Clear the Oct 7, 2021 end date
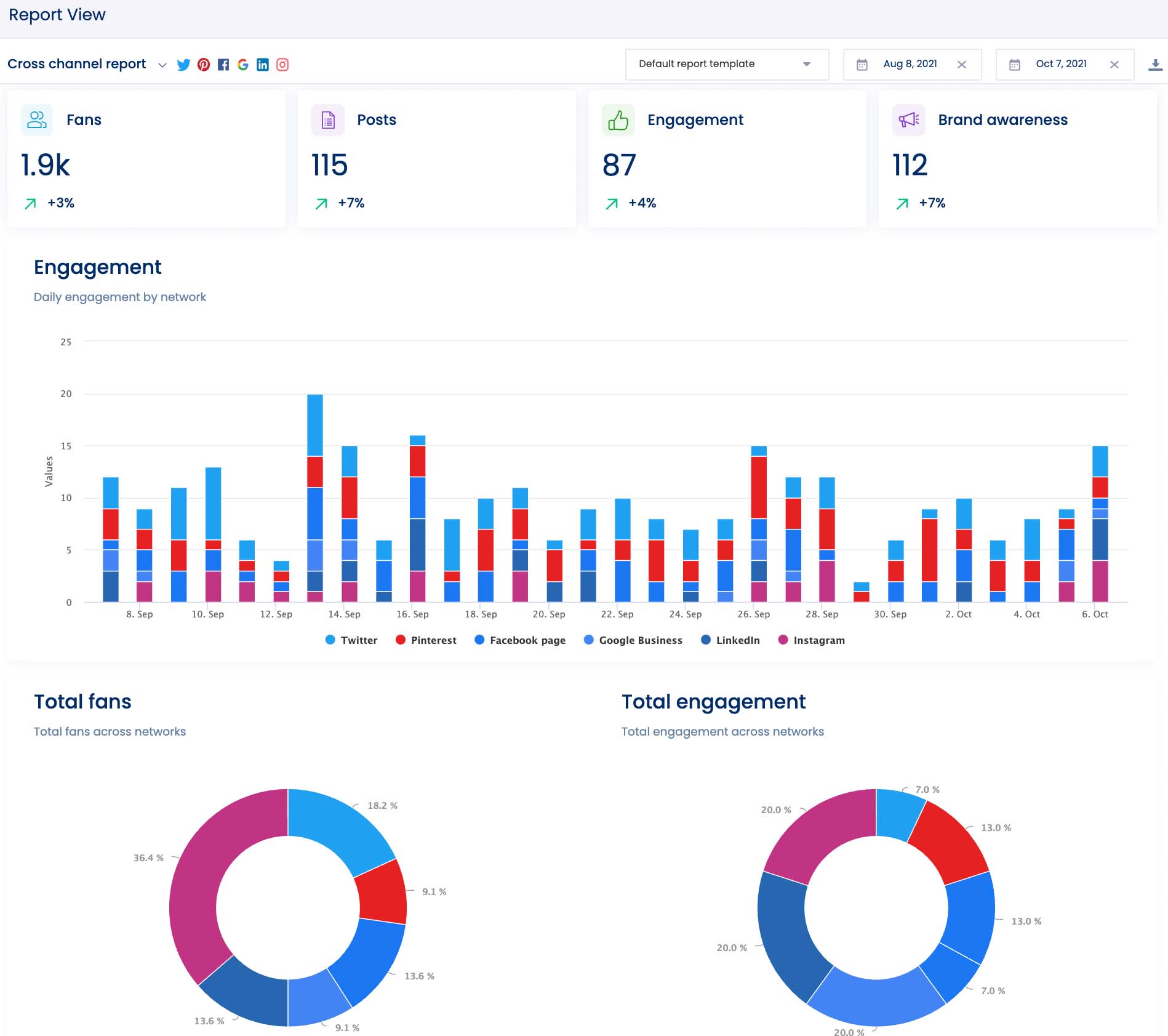Viewport: 1168px width, 1036px height. (1114, 63)
